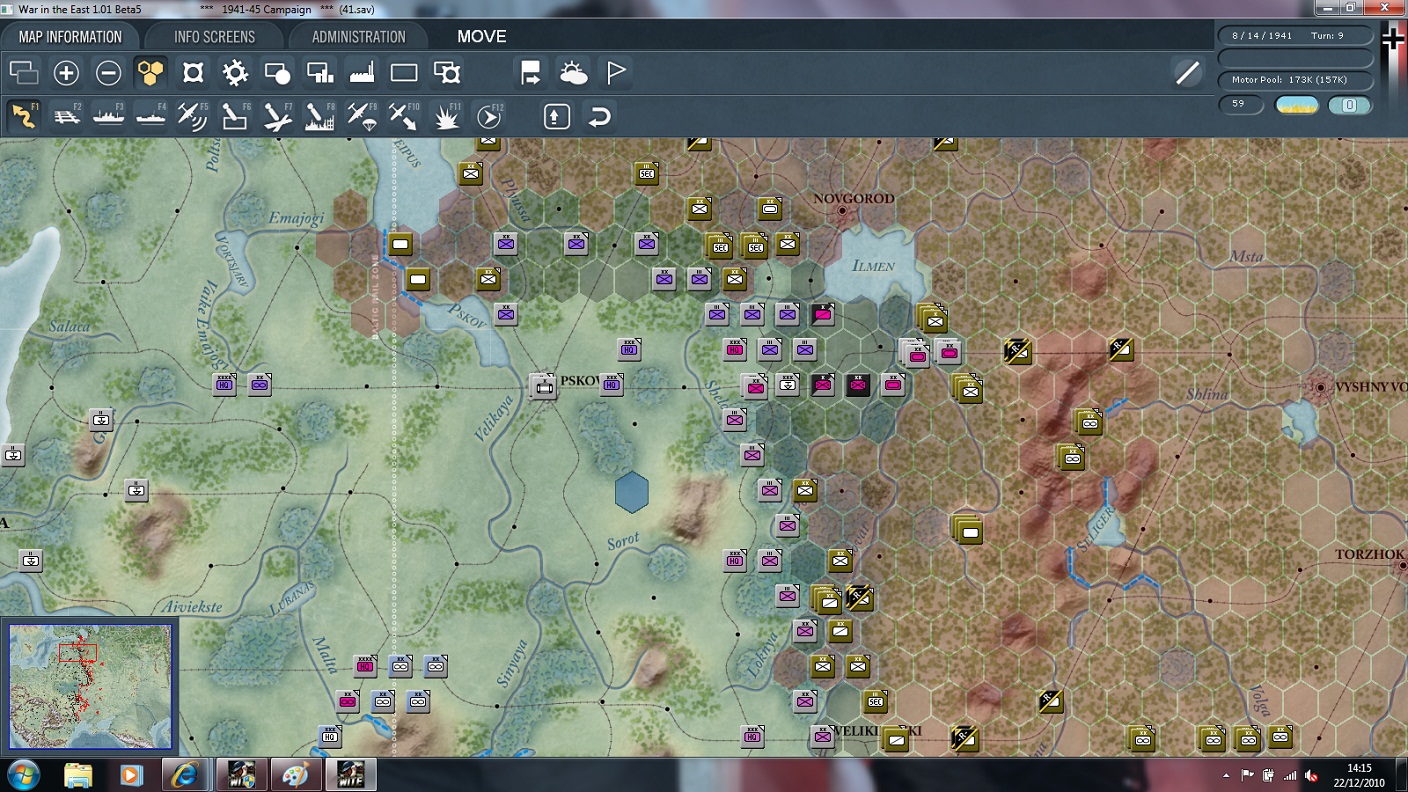Zoom in with the plus icon
Screen dimensions: 1408x792
66,73
